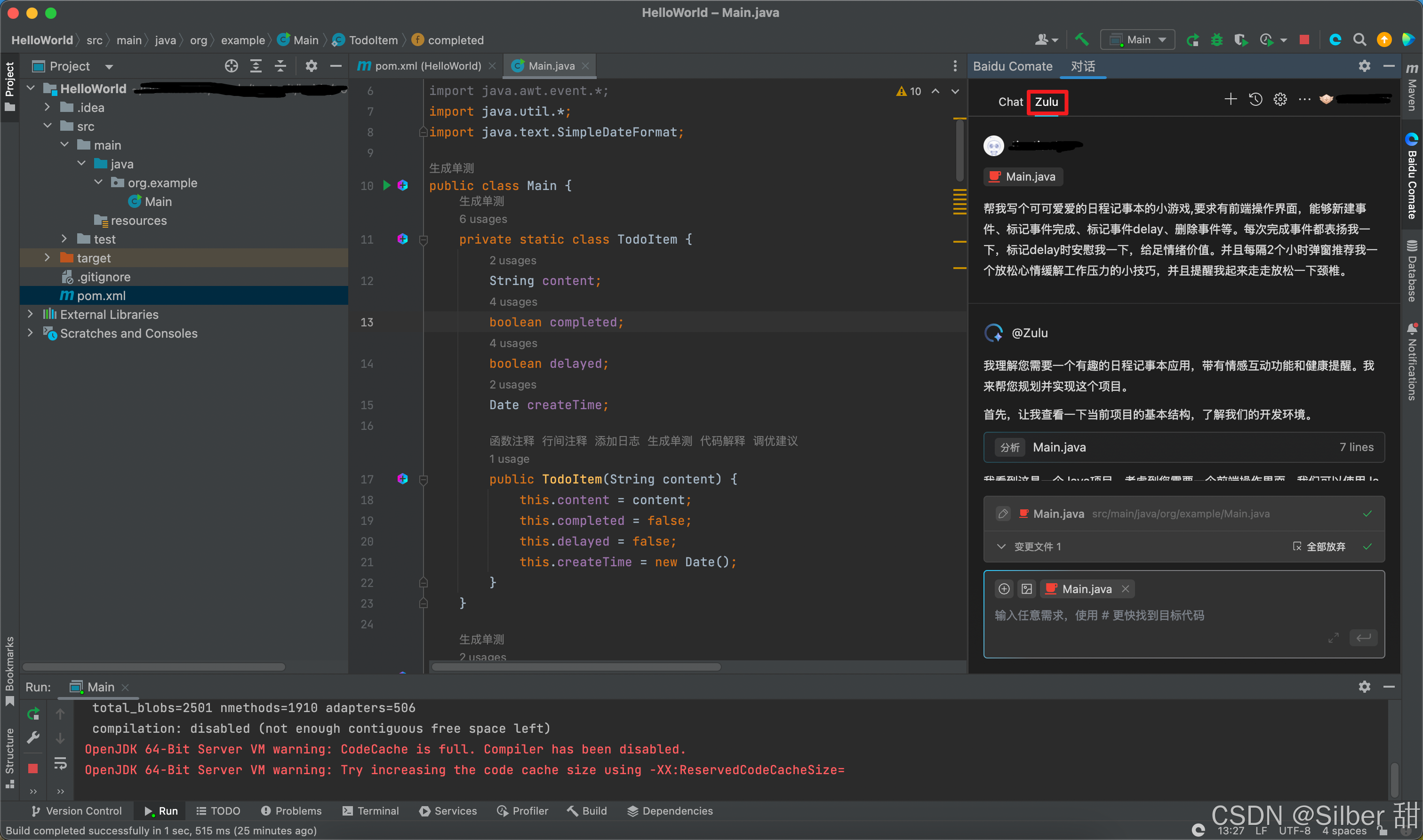Collapse the HelloWorld project root
Image resolution: width=1423 pixels, height=840 pixels.
pos(31,88)
